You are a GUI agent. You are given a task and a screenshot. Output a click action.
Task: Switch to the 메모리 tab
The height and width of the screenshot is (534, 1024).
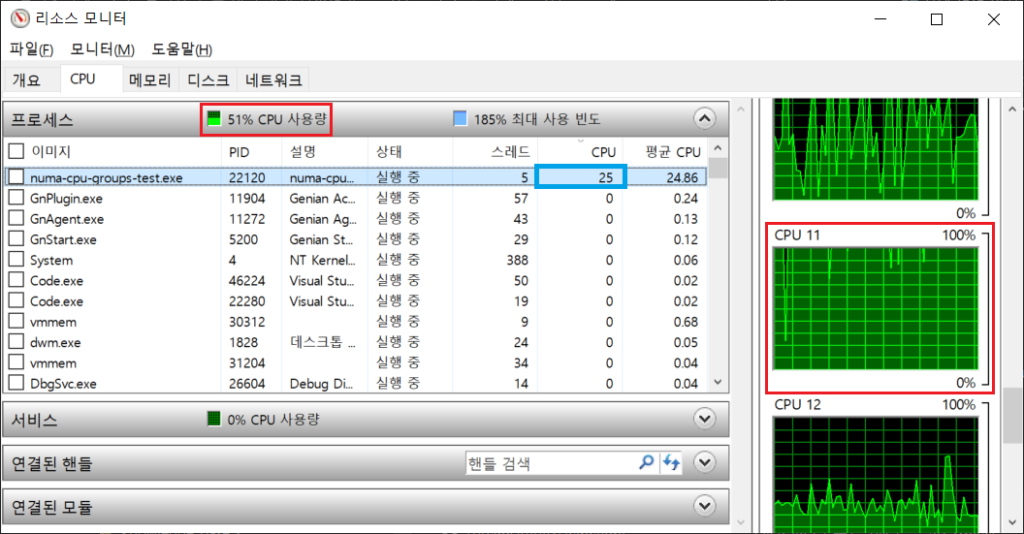tap(150, 80)
